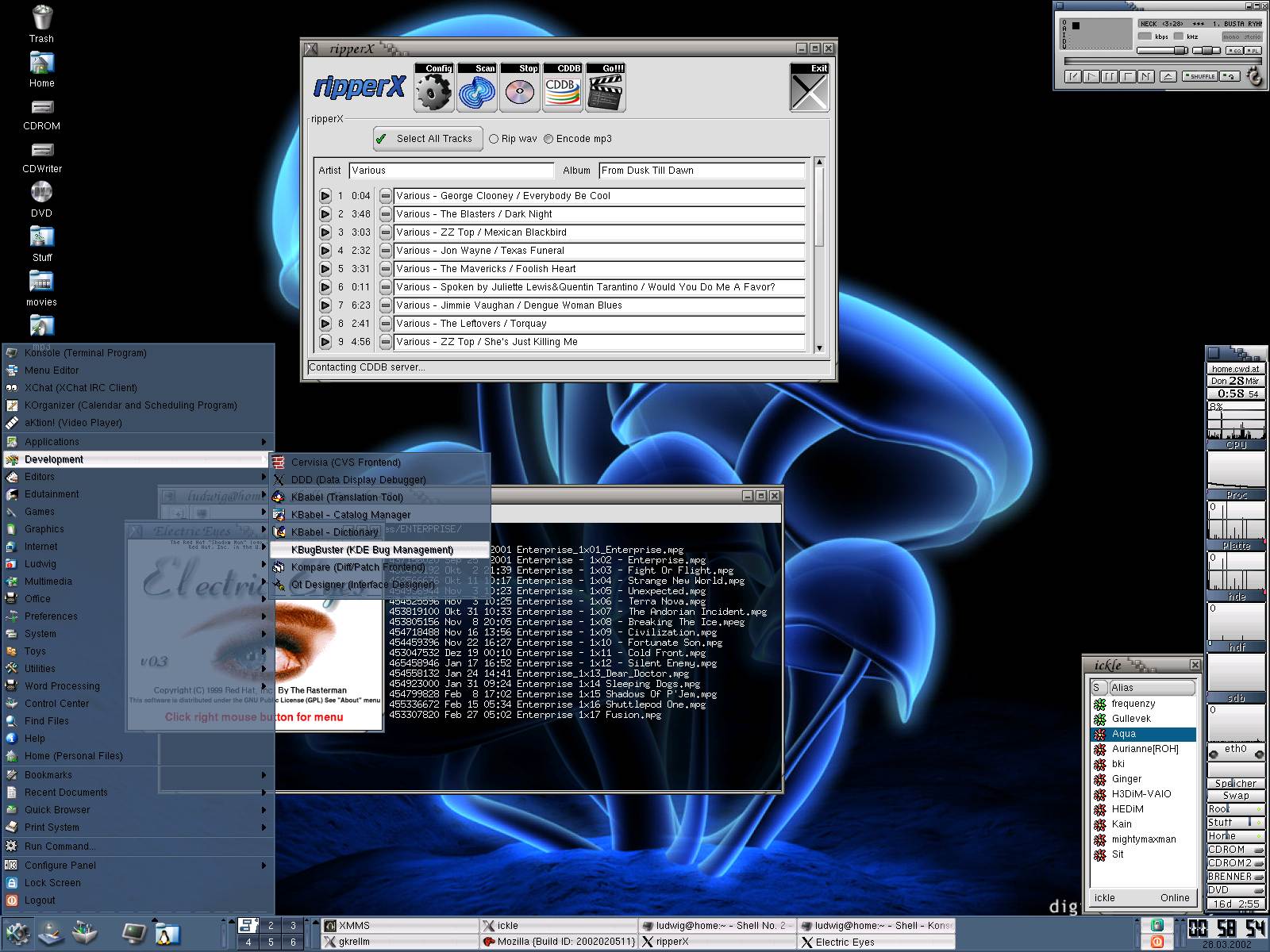Edit track 8 title The Leftovers / Torquay

(599, 324)
